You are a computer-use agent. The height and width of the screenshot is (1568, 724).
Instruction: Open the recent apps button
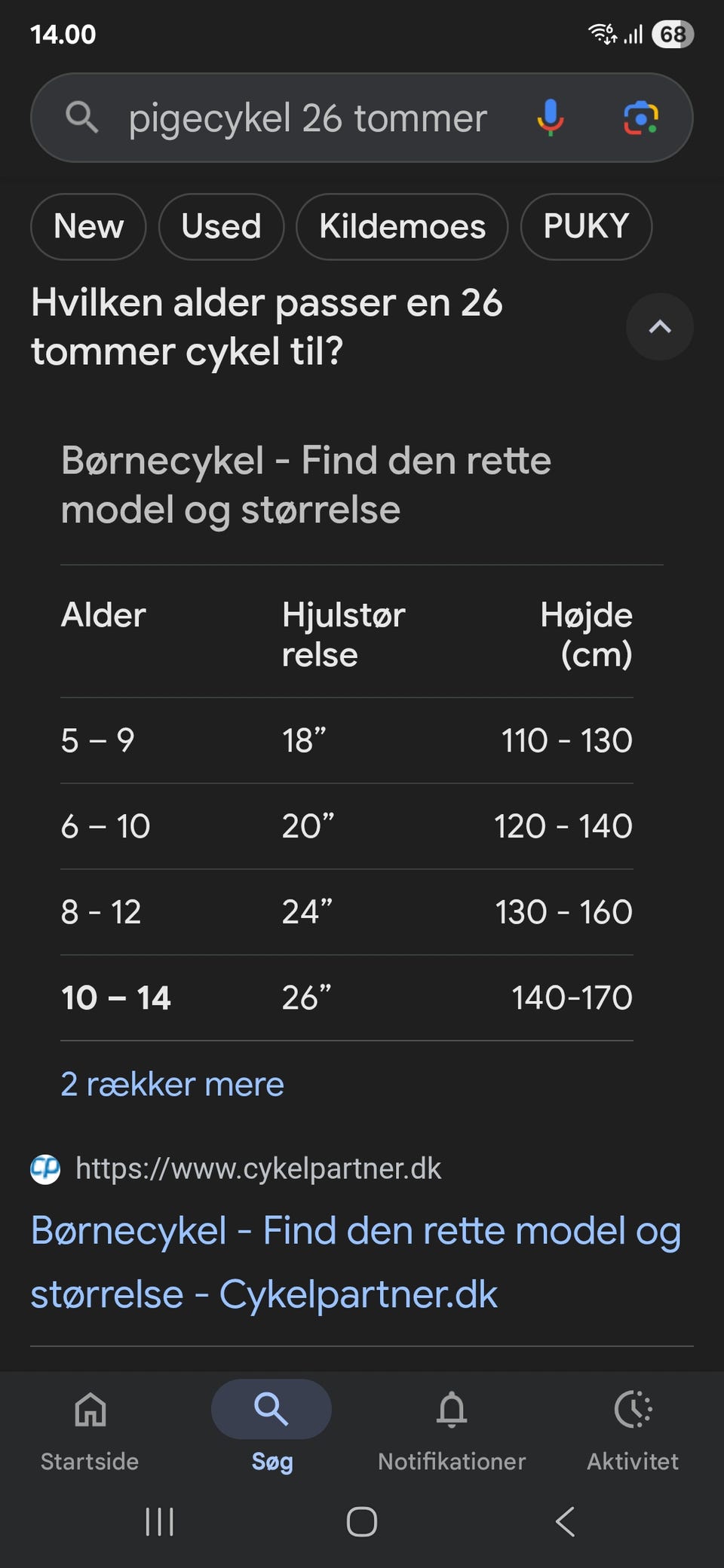coord(159,1521)
